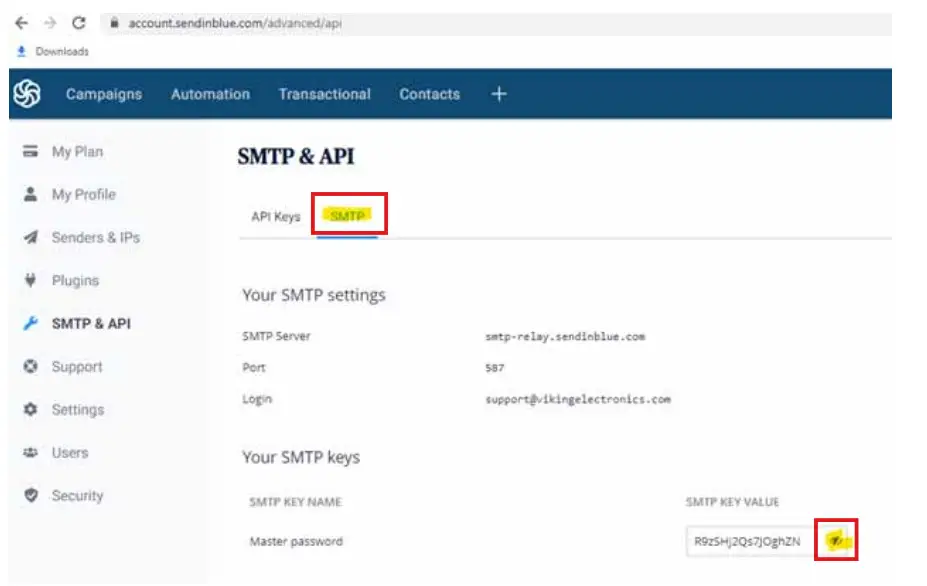The width and height of the screenshot is (927, 586).
Task: Click the SMTP KEY VALUE column header
Action: pos(732,502)
